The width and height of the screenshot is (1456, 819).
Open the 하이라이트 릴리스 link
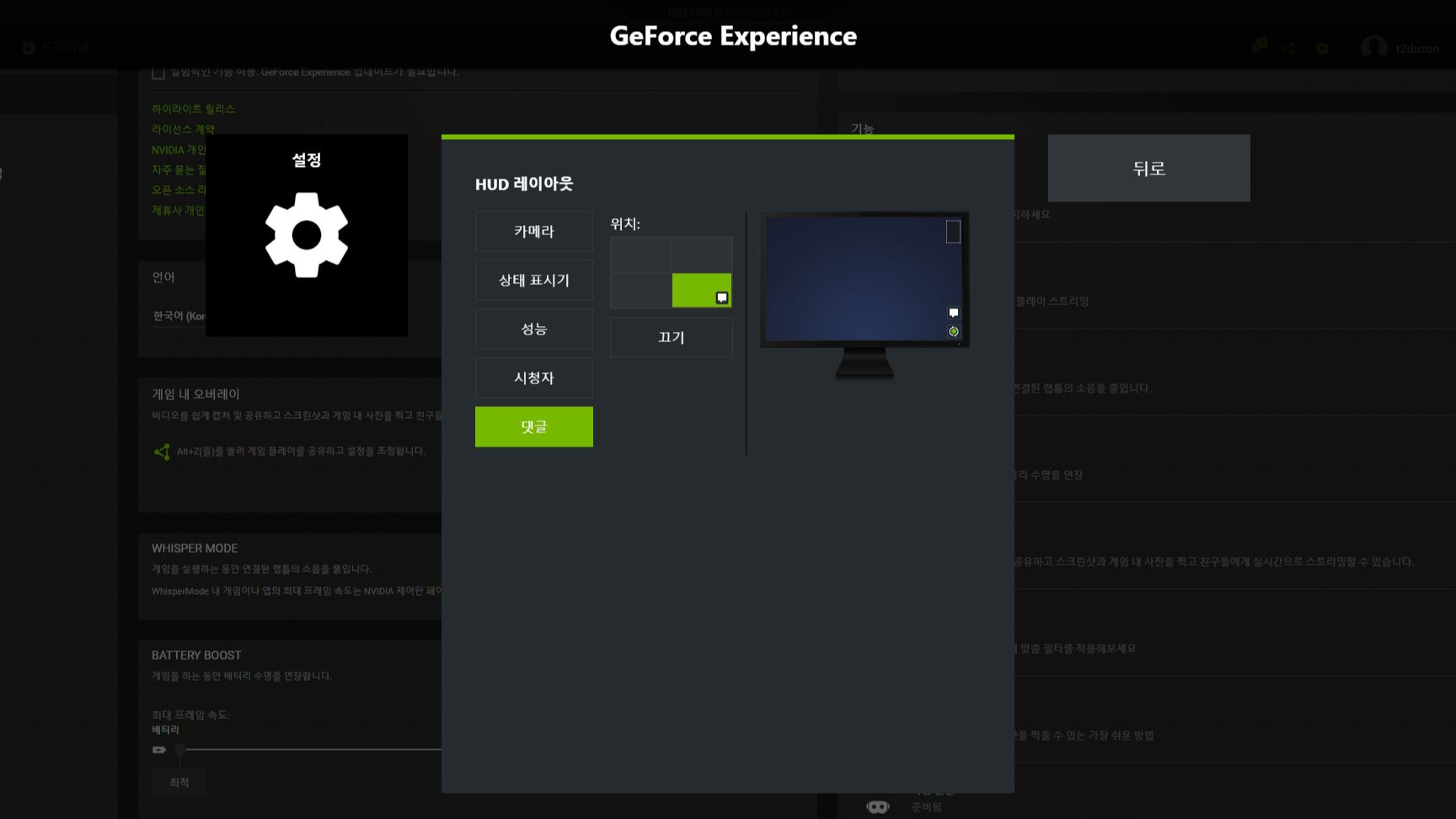tap(193, 109)
